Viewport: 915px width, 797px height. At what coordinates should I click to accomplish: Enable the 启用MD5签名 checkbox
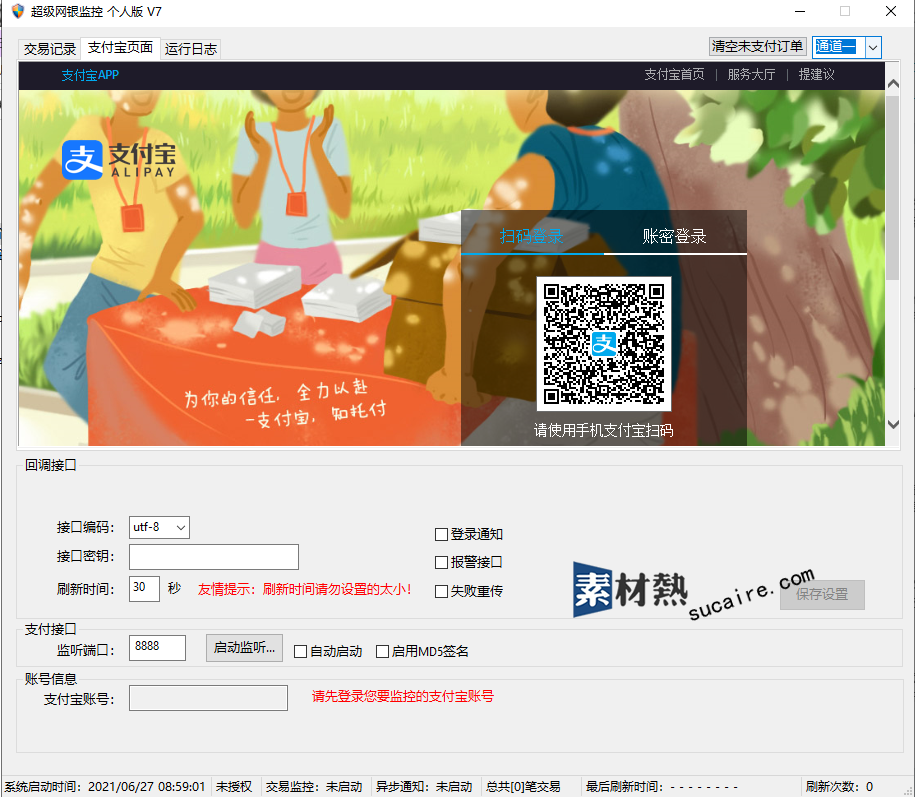[382, 652]
